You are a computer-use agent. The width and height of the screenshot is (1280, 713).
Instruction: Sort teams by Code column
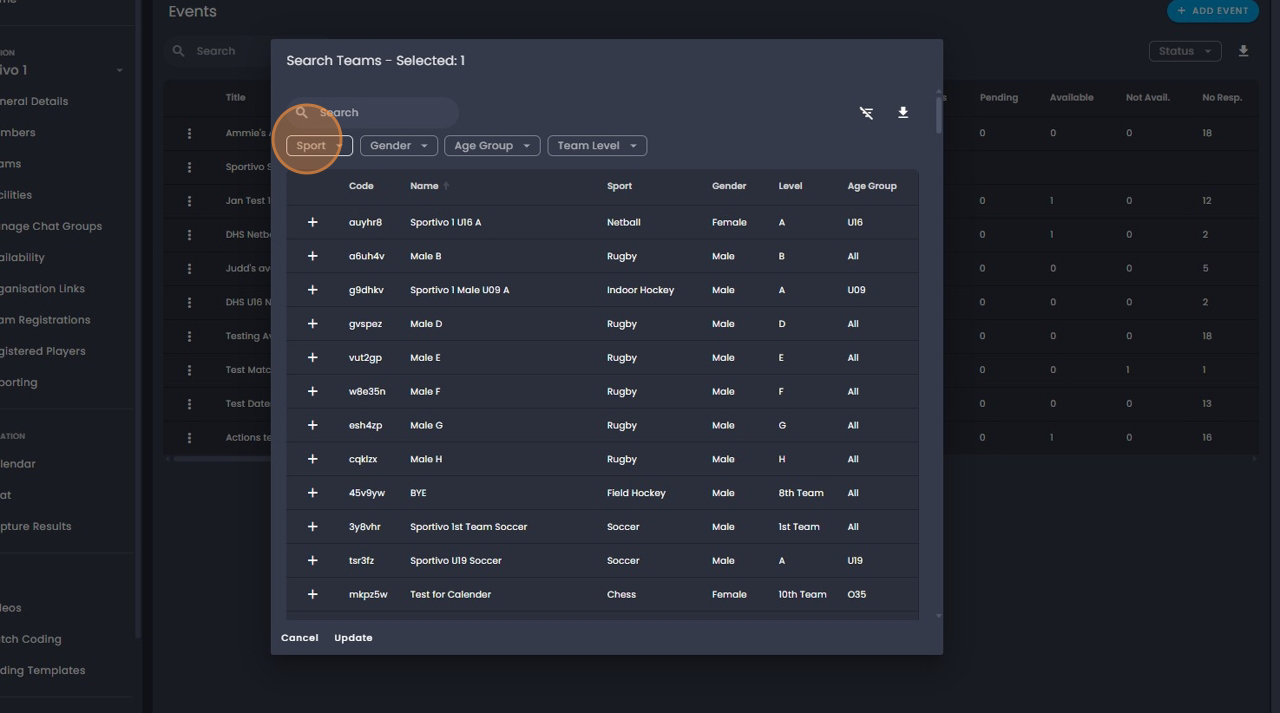[361, 186]
